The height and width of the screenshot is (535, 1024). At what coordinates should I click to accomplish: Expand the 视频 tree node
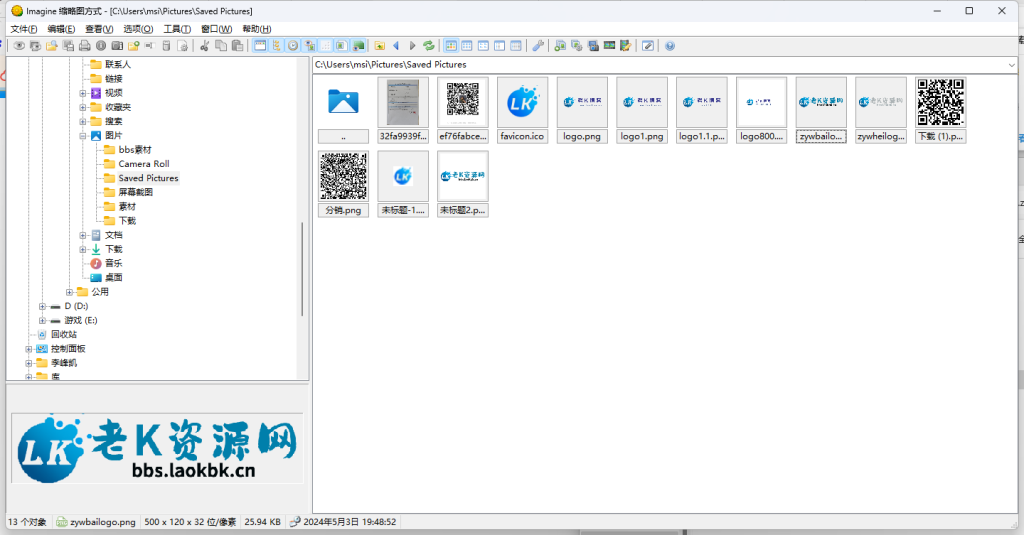(x=83, y=93)
